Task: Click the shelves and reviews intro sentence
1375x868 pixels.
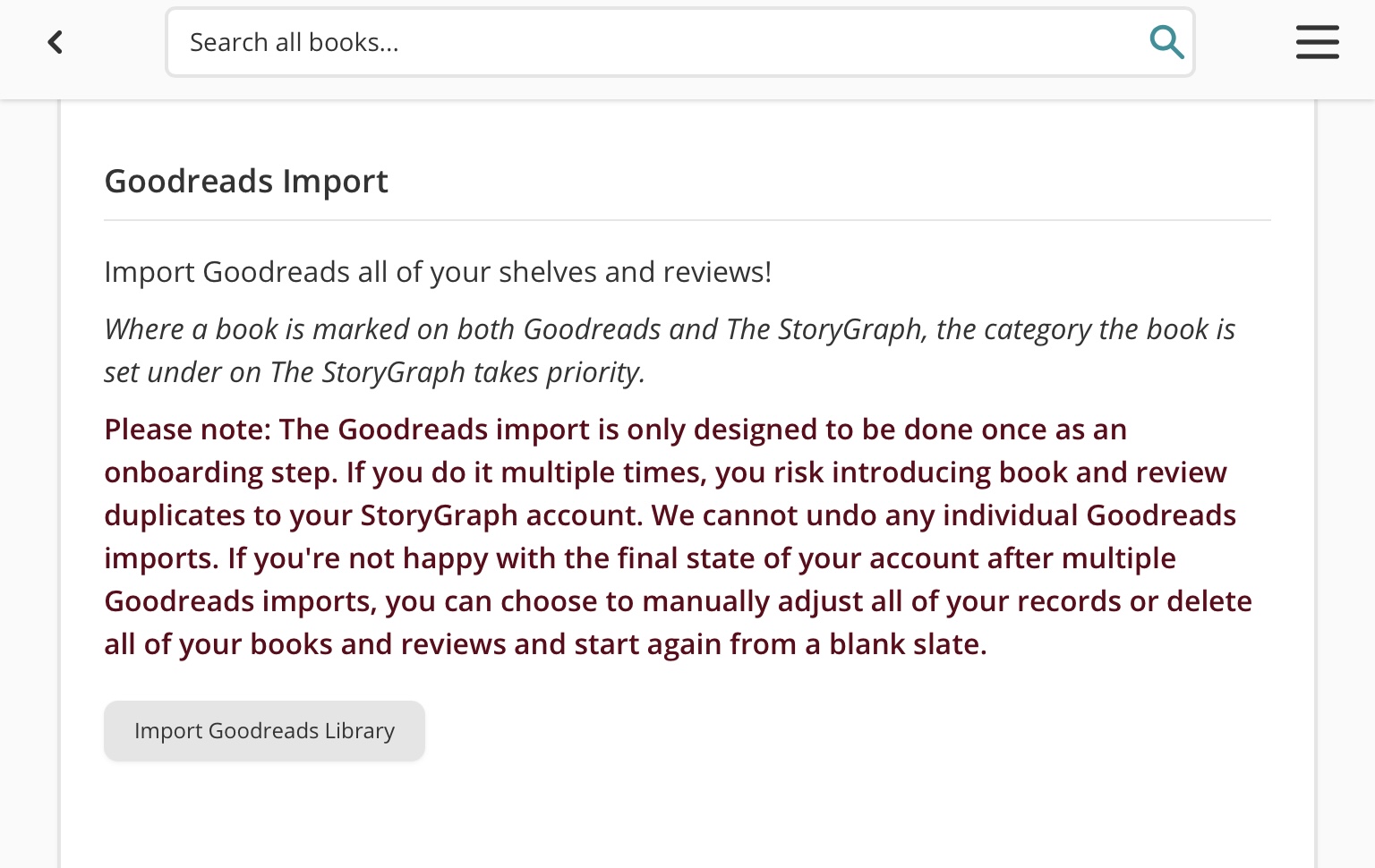Action: coord(437,272)
